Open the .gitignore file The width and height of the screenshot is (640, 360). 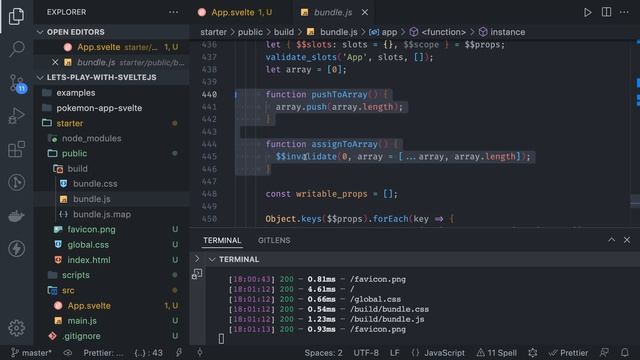tap(81, 336)
